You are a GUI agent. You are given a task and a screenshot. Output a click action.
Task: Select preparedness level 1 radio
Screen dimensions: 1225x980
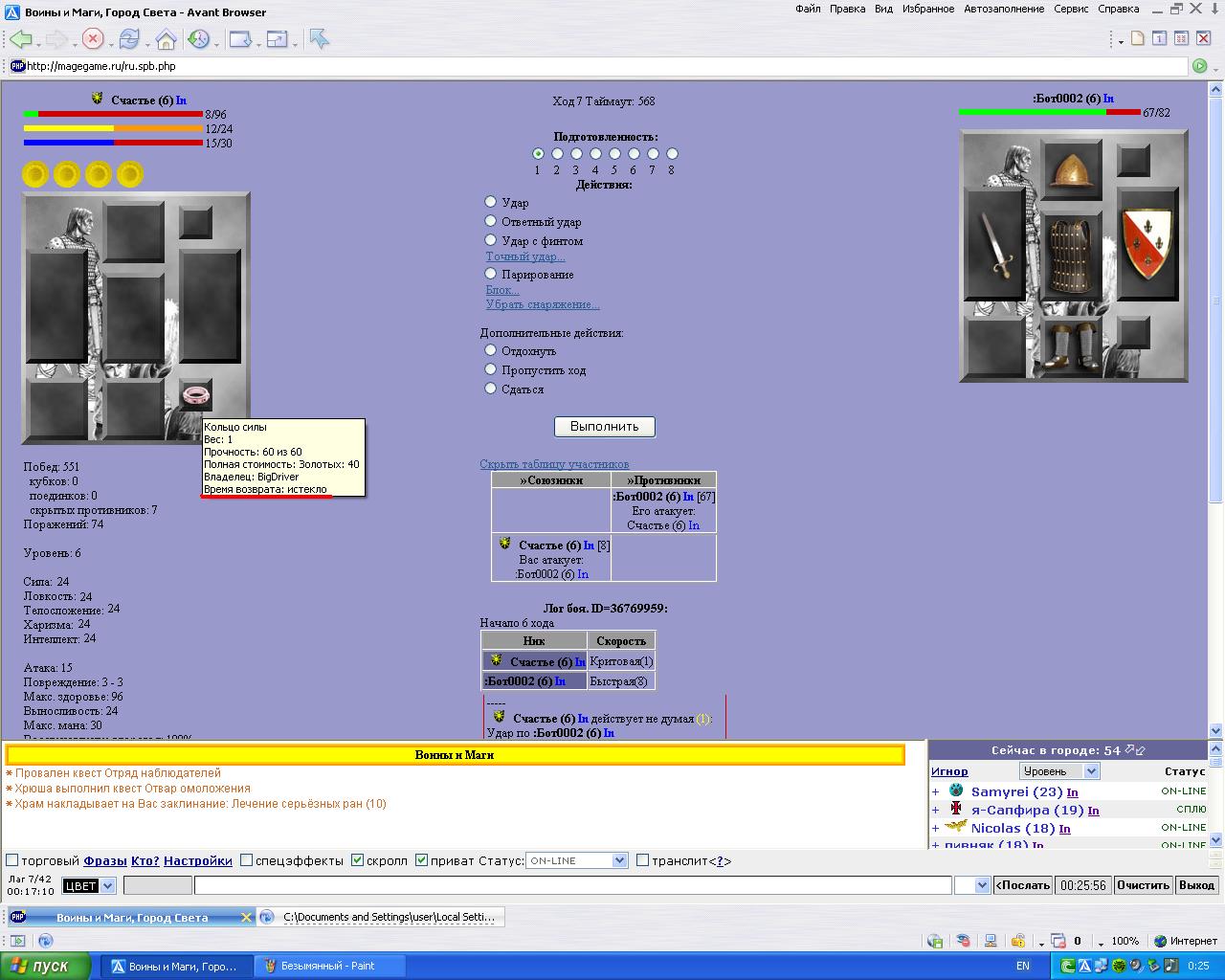(x=538, y=153)
